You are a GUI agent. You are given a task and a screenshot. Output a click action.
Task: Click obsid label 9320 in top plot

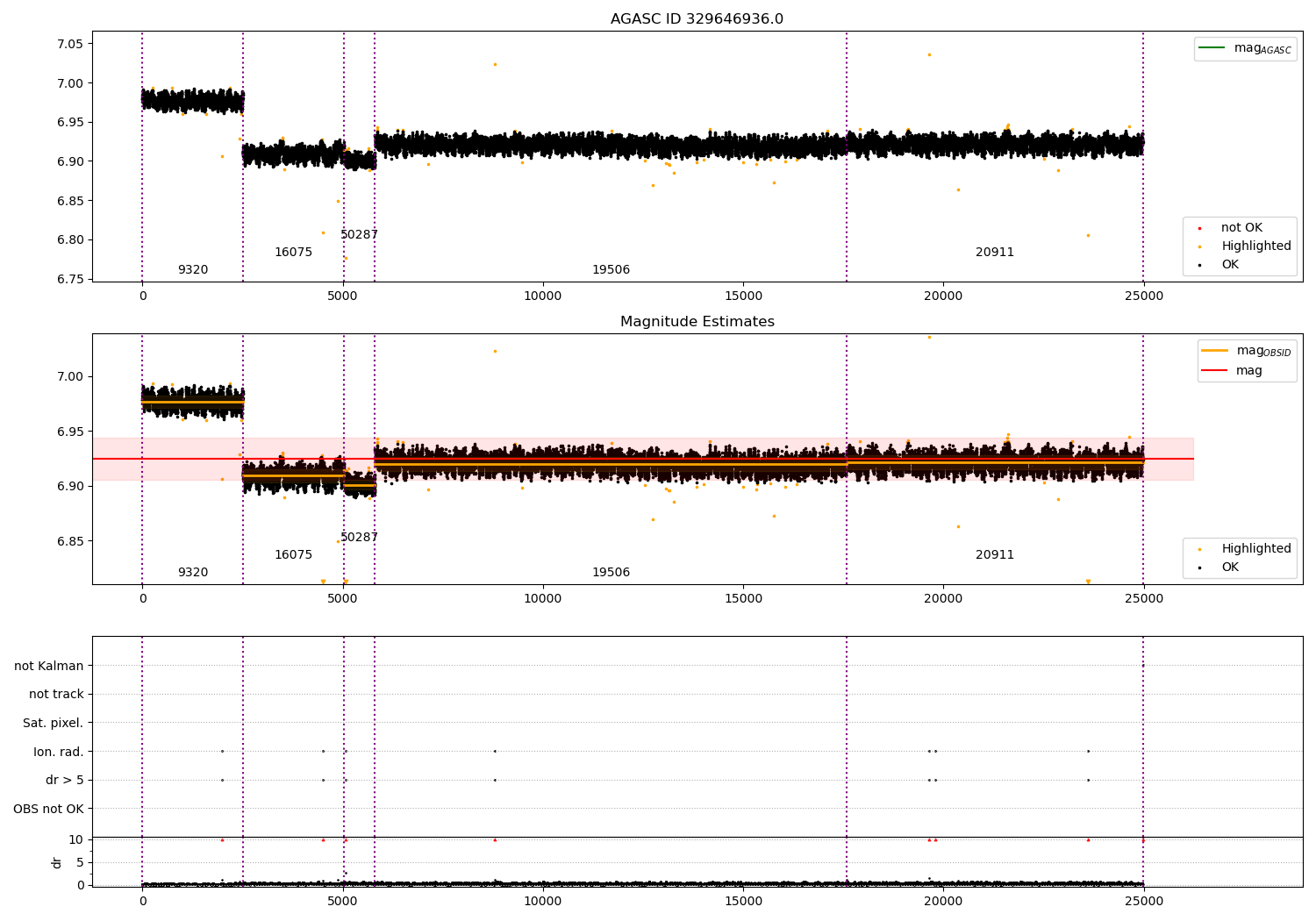(193, 269)
